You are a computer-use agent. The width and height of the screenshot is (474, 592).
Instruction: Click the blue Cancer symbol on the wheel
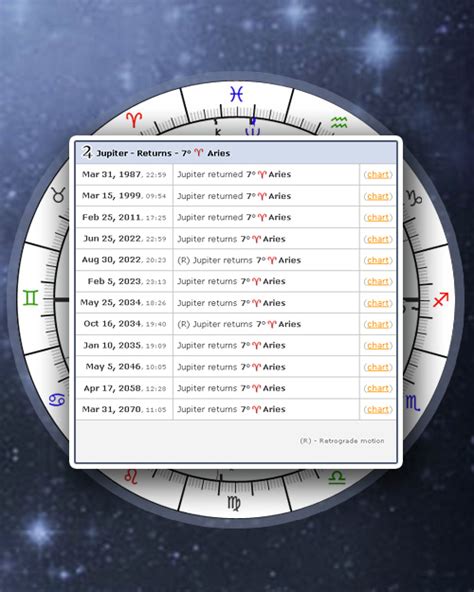[57, 400]
